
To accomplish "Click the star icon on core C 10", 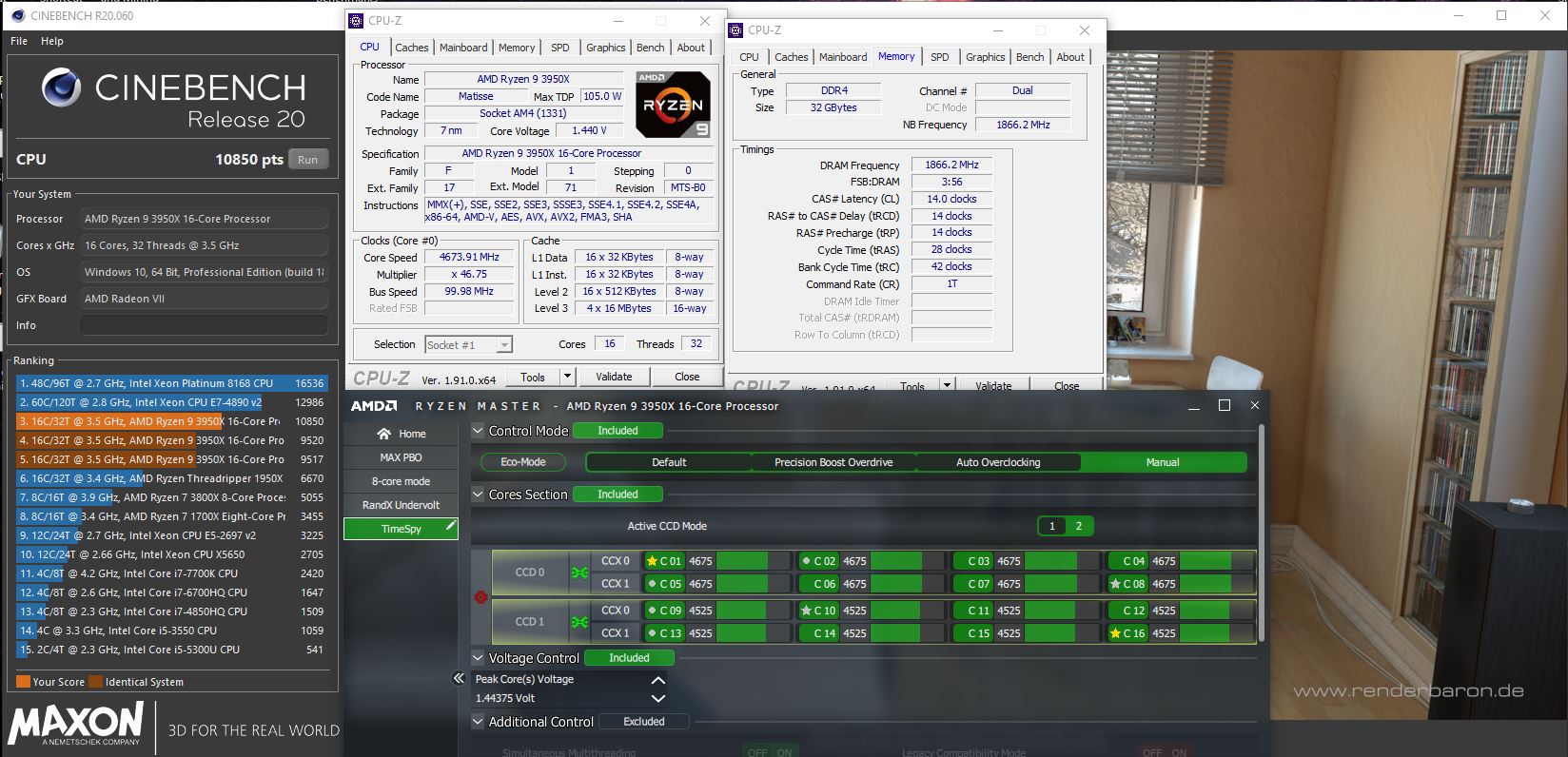I will [x=806, y=611].
